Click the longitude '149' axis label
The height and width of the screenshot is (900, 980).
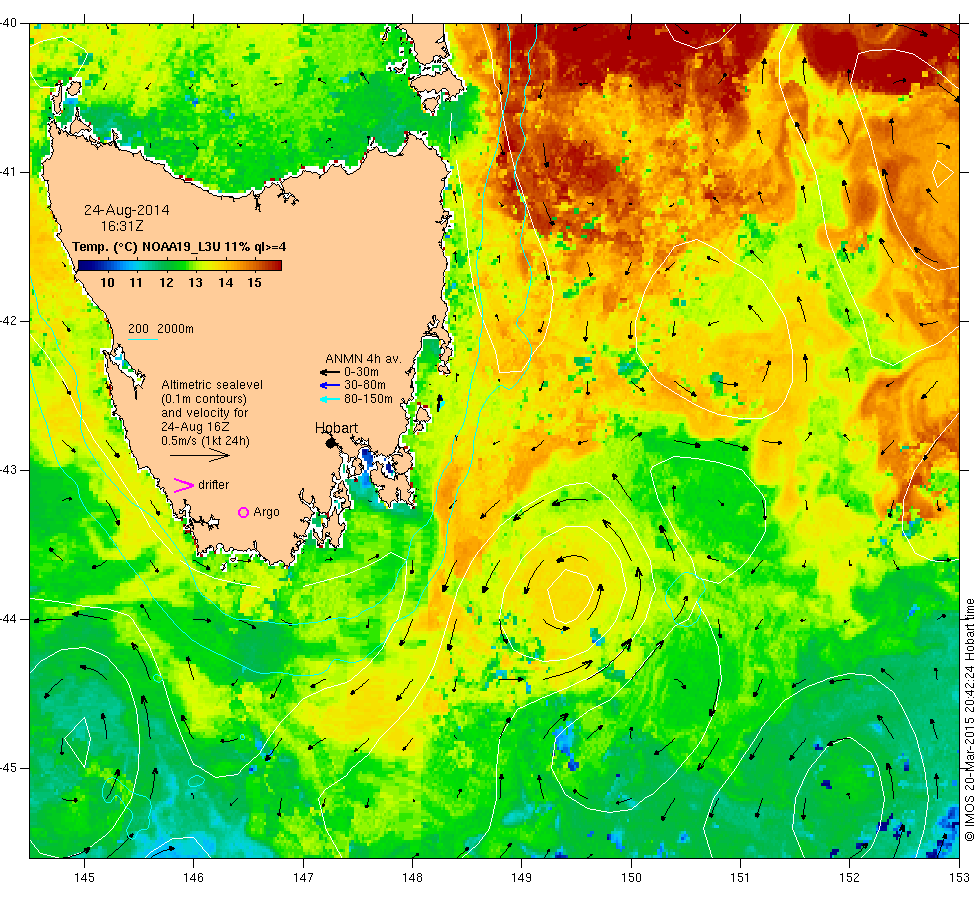pos(521,878)
